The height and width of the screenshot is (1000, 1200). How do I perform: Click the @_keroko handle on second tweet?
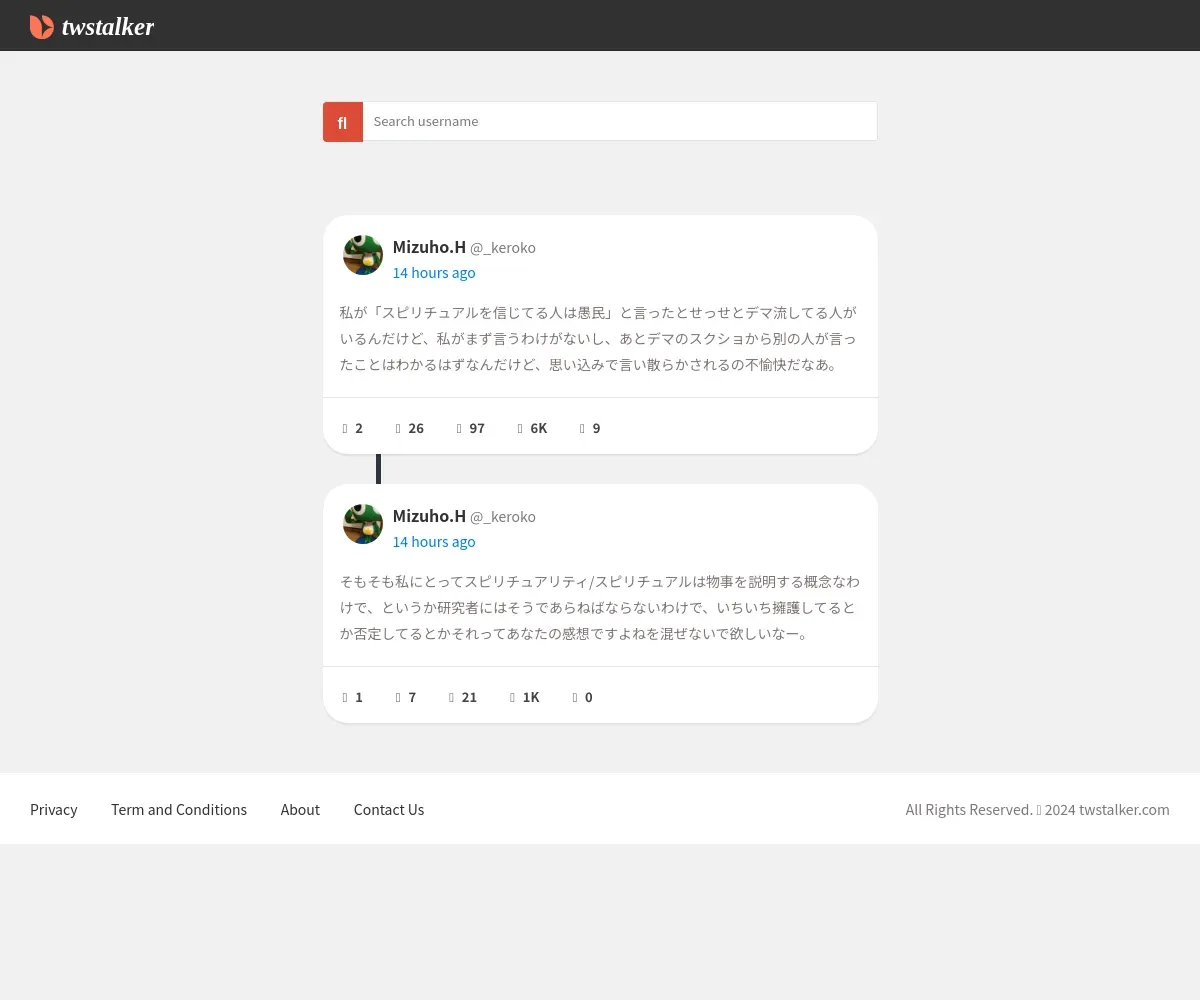pyautogui.click(x=503, y=517)
